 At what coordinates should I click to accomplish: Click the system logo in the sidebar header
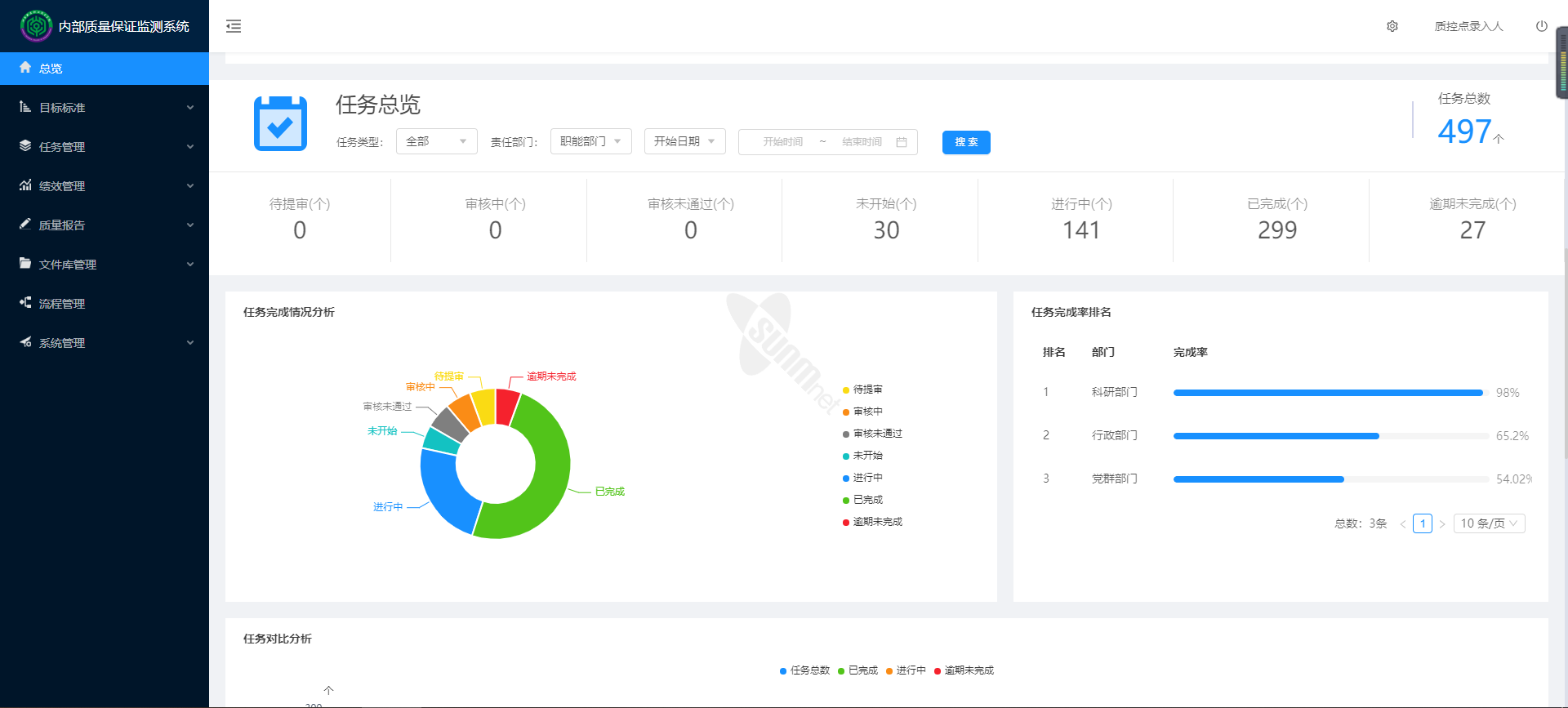[x=36, y=26]
